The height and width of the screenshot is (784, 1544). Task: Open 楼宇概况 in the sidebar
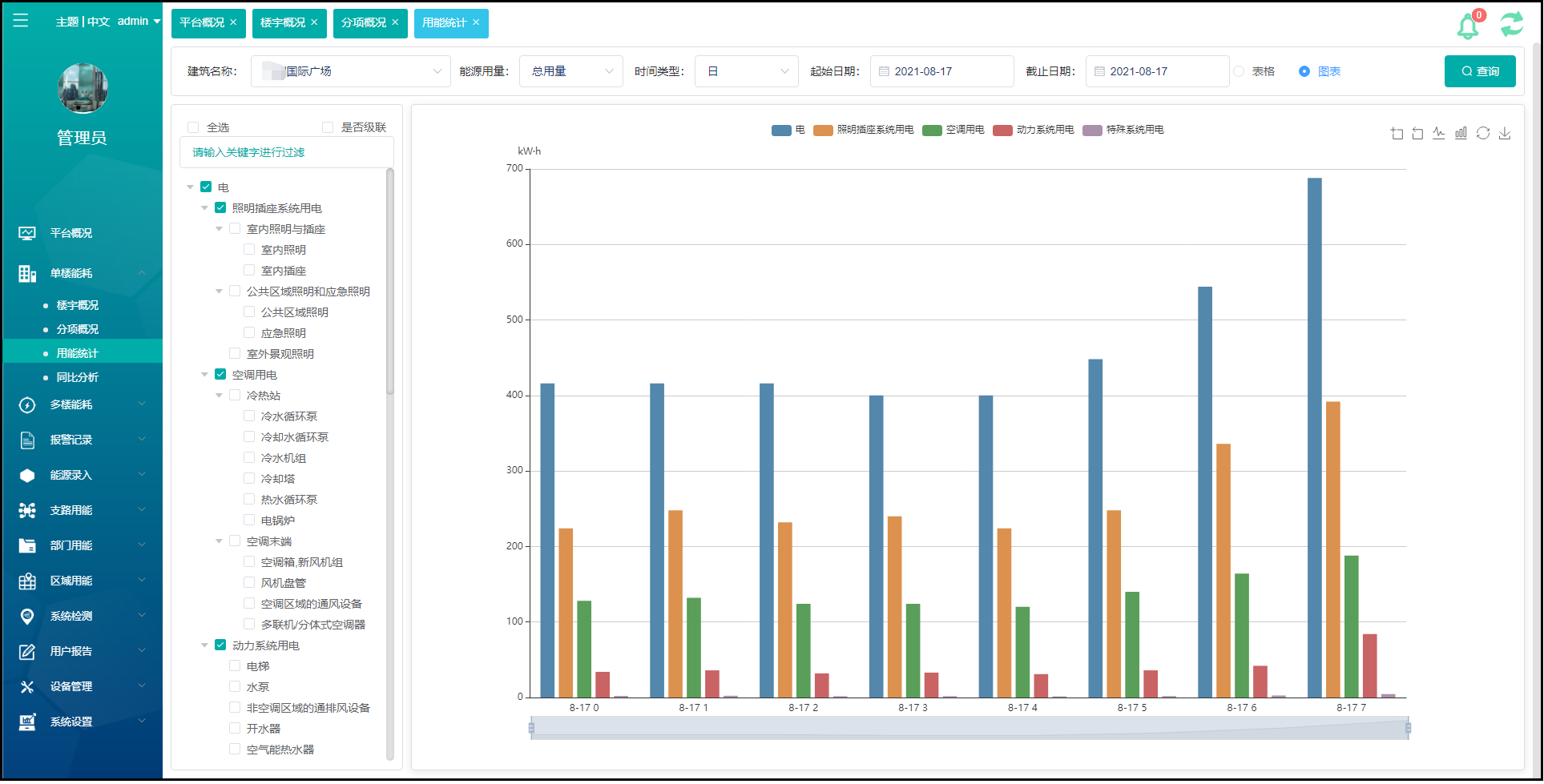point(78,305)
